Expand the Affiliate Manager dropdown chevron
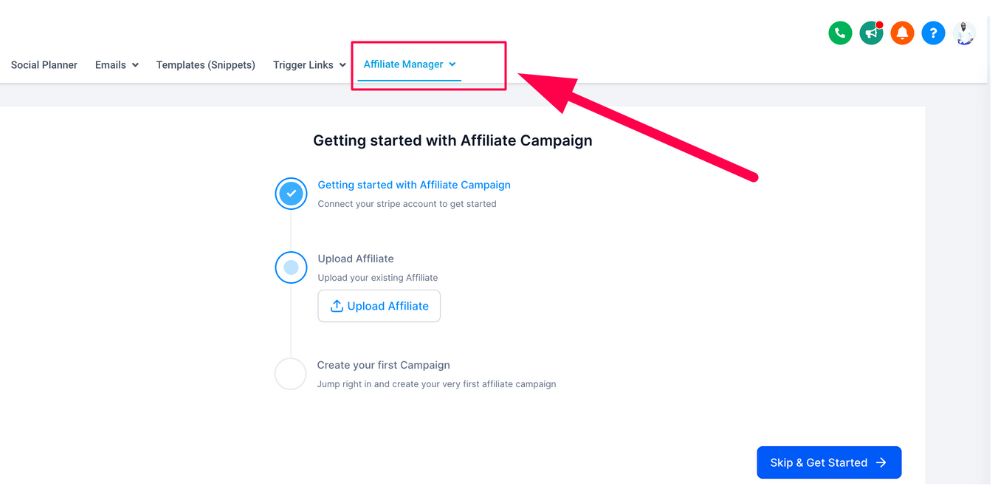The height and width of the screenshot is (500, 1000). coord(452,65)
